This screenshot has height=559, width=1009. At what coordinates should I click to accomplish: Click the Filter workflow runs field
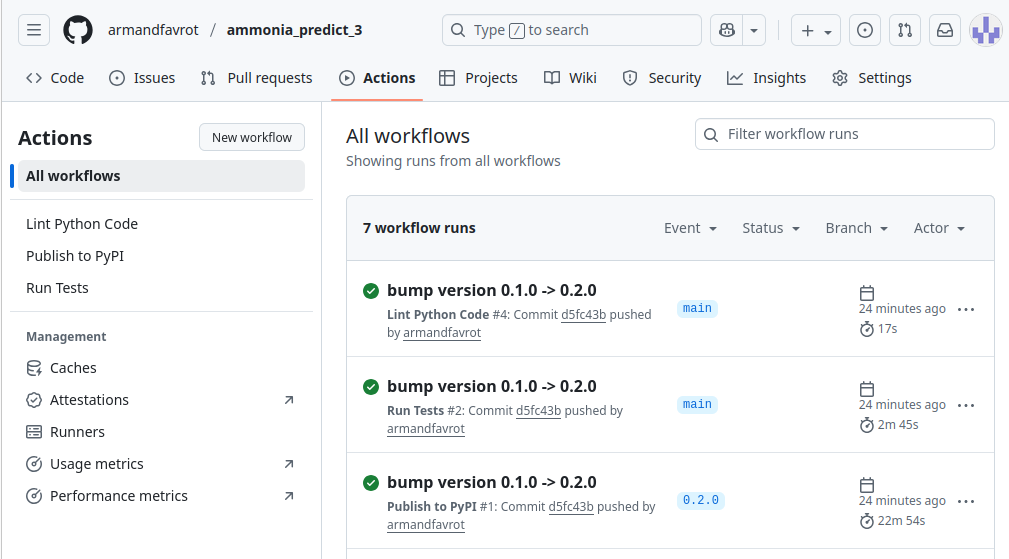point(844,134)
